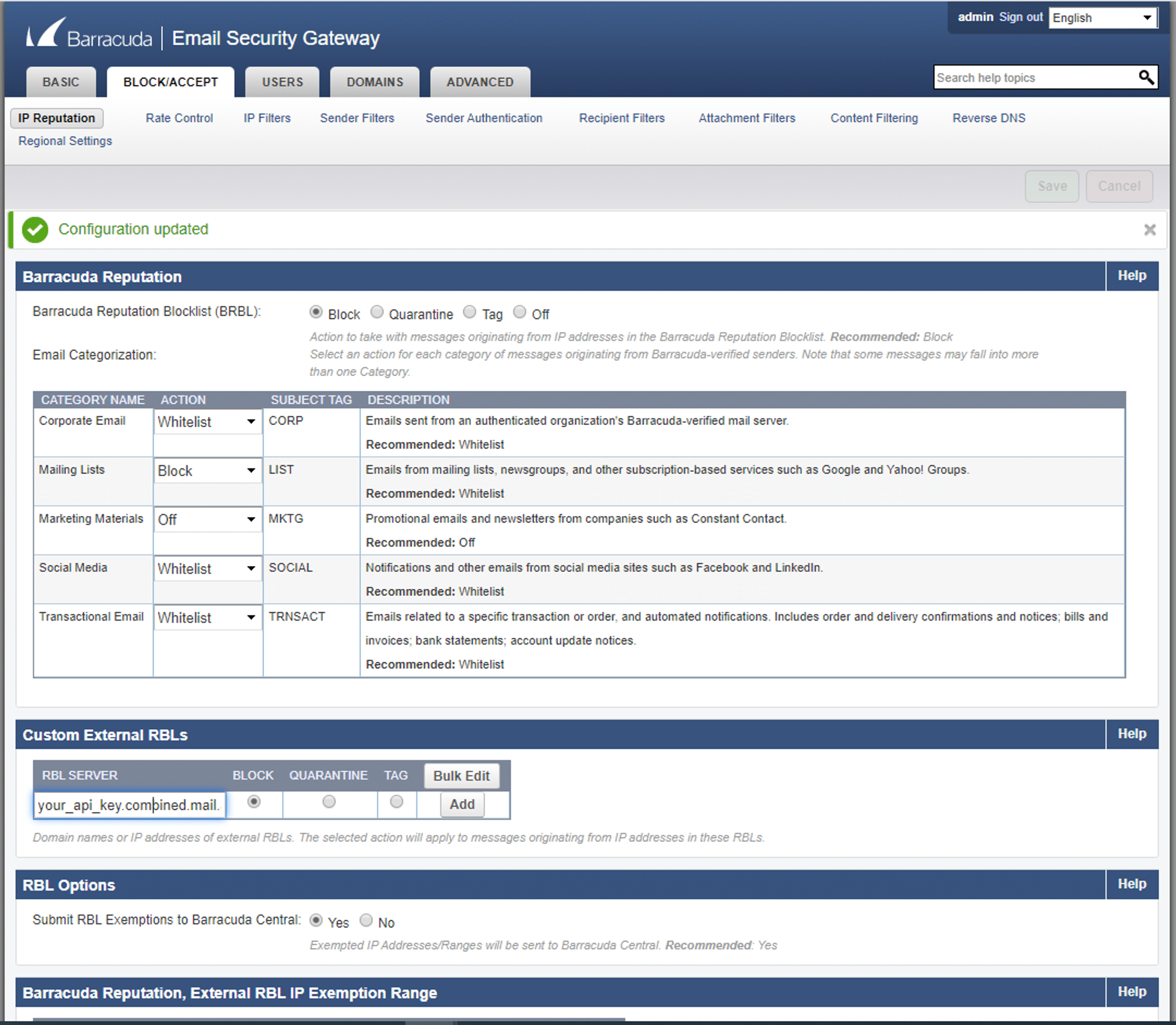Dismiss the Configuration updated notice
This screenshot has width=1176, height=1025.
(x=1150, y=229)
